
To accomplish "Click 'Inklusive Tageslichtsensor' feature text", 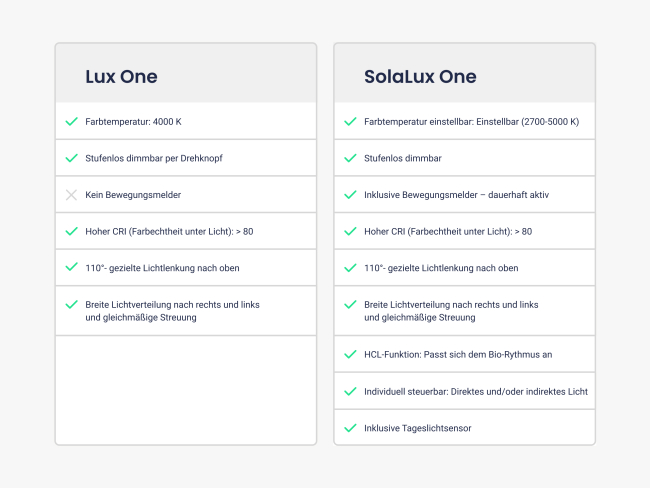I will click(418, 428).
